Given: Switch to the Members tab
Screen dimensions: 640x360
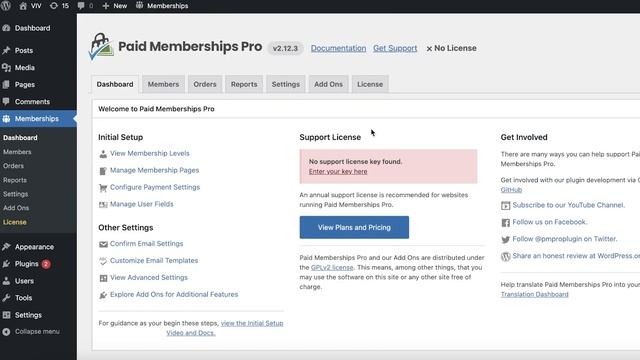Looking at the screenshot, I should [163, 84].
